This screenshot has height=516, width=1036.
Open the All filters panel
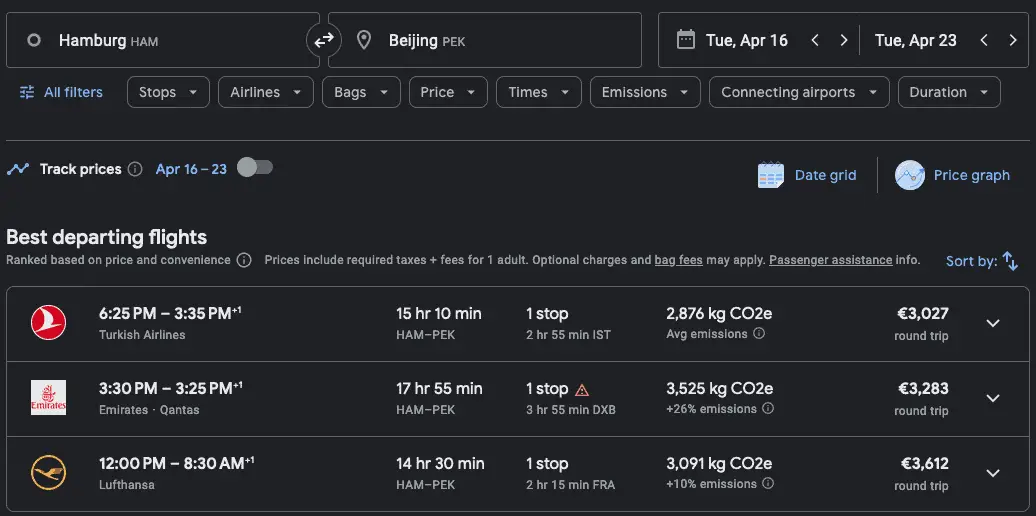[61, 92]
